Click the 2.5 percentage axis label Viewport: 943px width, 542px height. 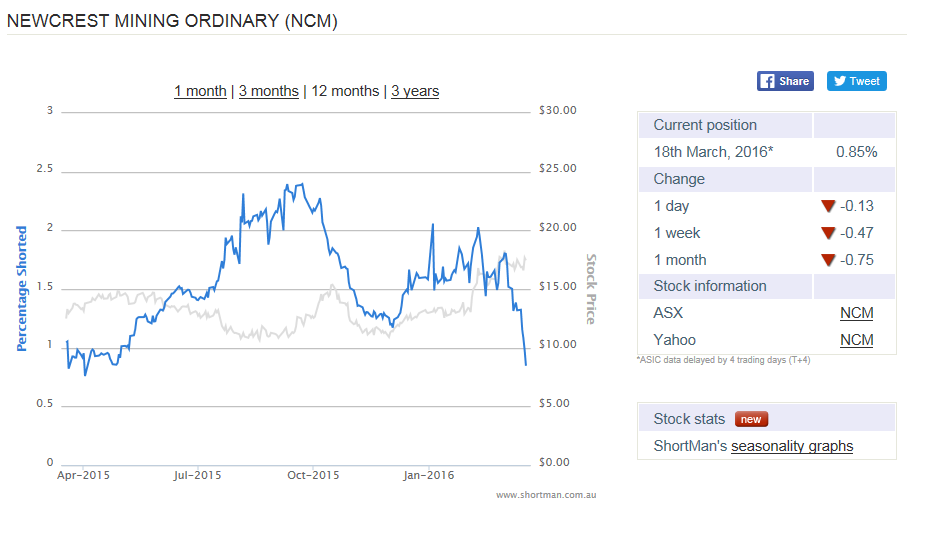(45, 168)
